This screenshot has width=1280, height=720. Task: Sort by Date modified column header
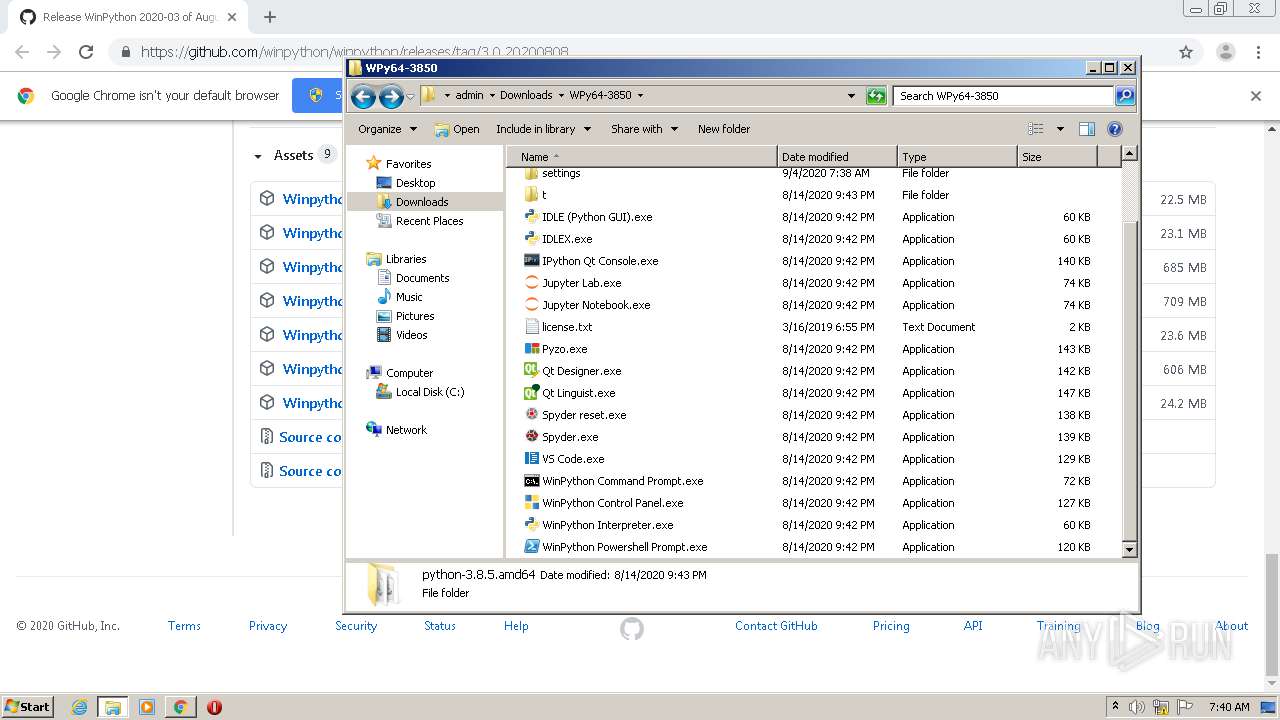[837, 157]
